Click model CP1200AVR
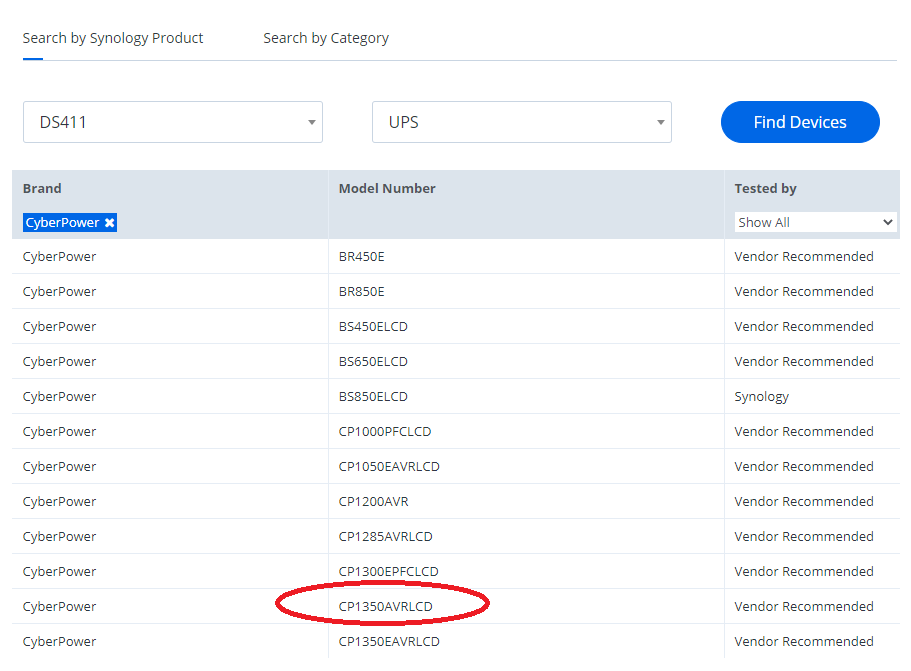The image size is (911, 671). click(374, 501)
